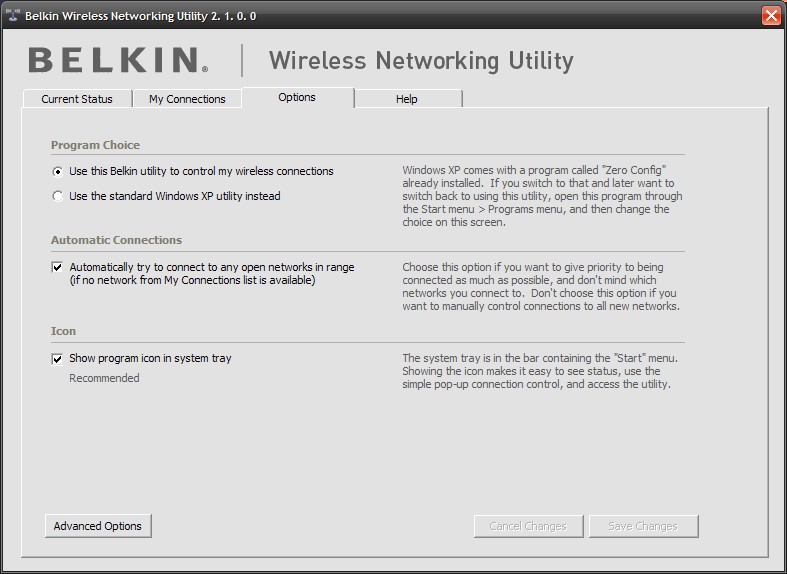Toggle 'Show program icon in system tray' checkbox

(57, 359)
